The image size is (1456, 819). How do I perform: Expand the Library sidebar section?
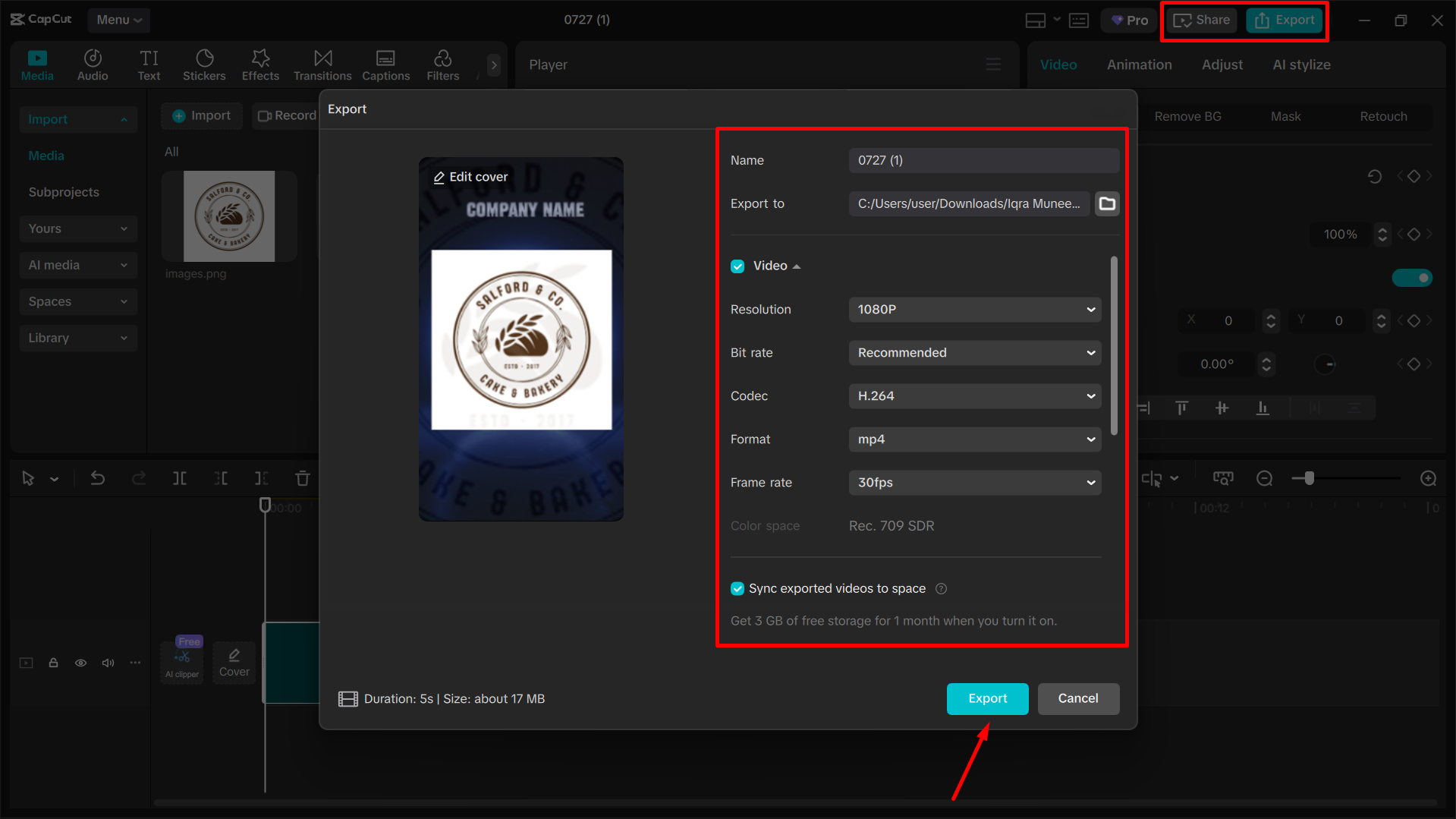click(78, 338)
